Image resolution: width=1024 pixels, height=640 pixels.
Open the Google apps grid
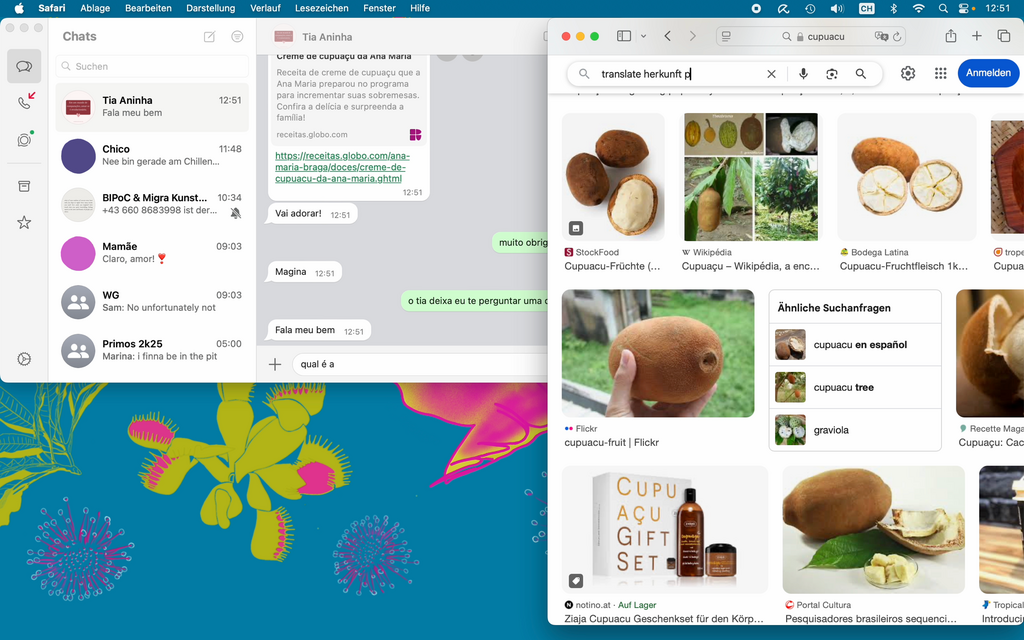[x=940, y=73]
